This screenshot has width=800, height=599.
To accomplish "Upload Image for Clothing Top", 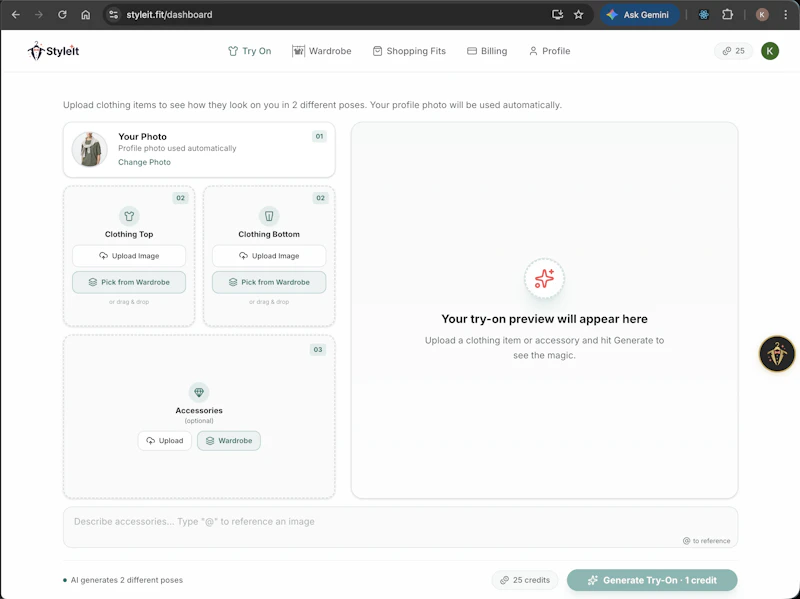I will coord(129,256).
